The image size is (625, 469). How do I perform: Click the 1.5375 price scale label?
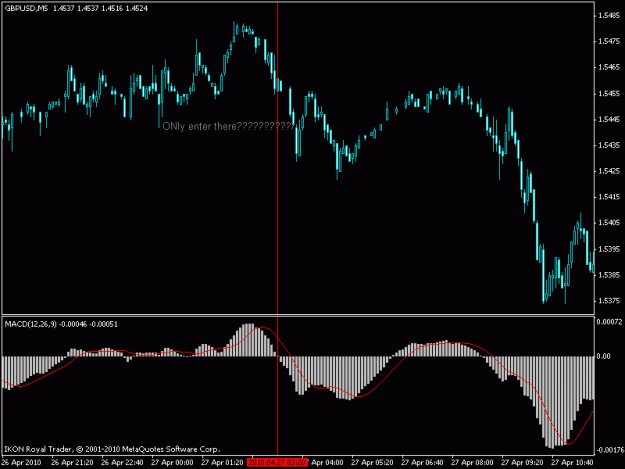click(609, 301)
